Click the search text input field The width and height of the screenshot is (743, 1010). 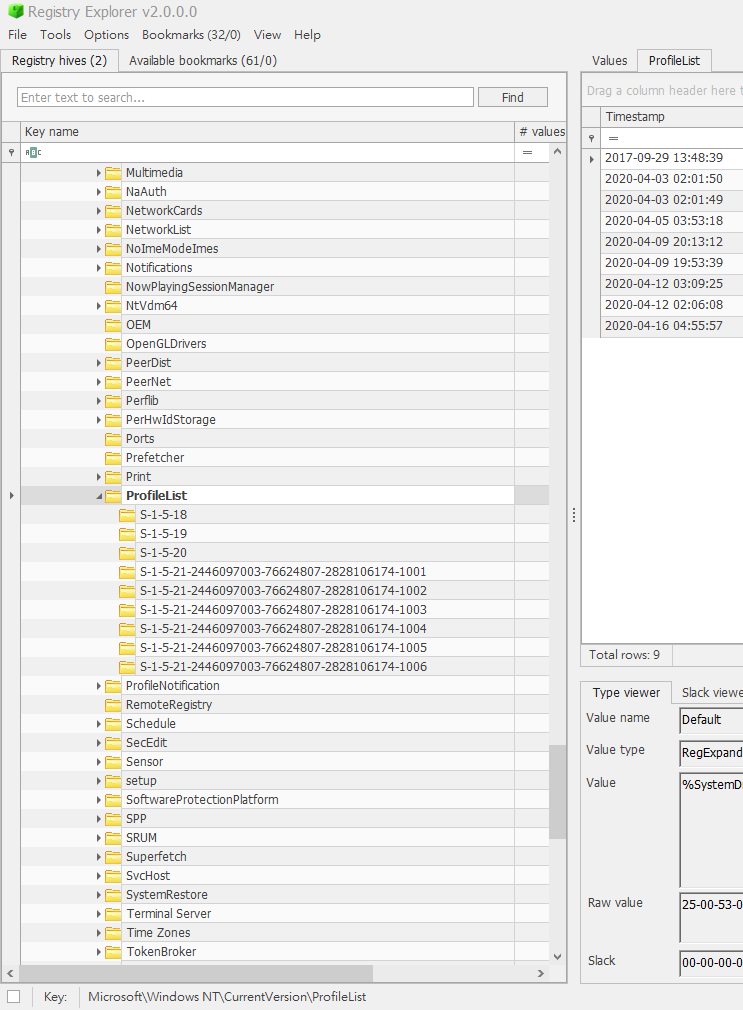pos(246,97)
